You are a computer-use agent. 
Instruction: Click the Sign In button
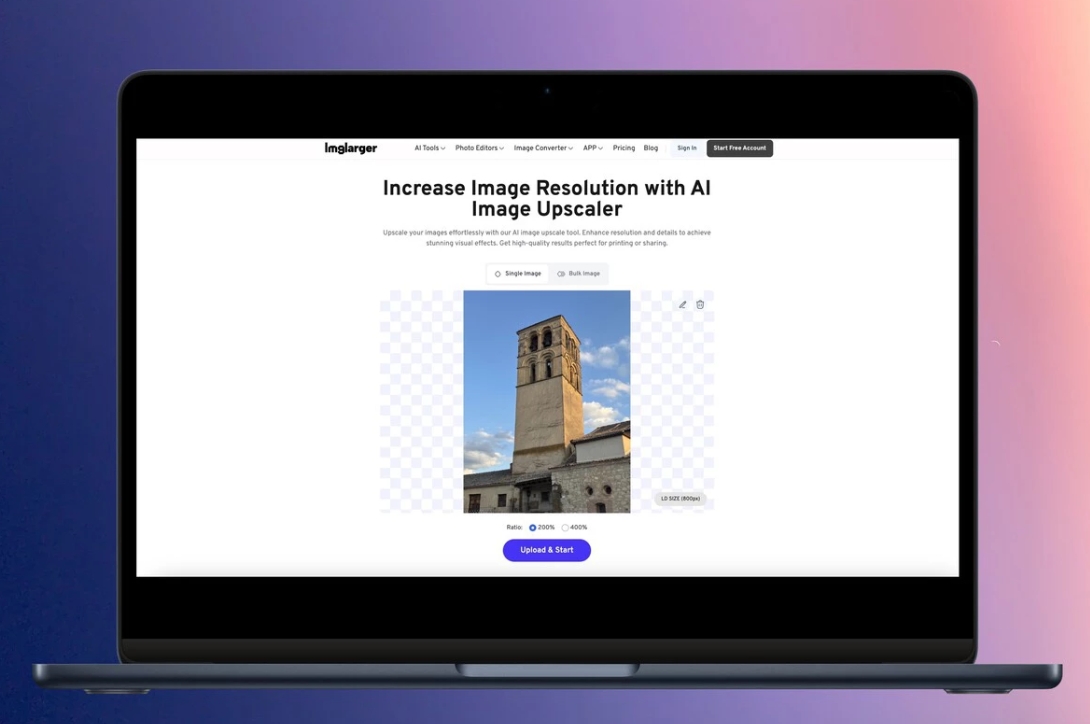point(687,148)
